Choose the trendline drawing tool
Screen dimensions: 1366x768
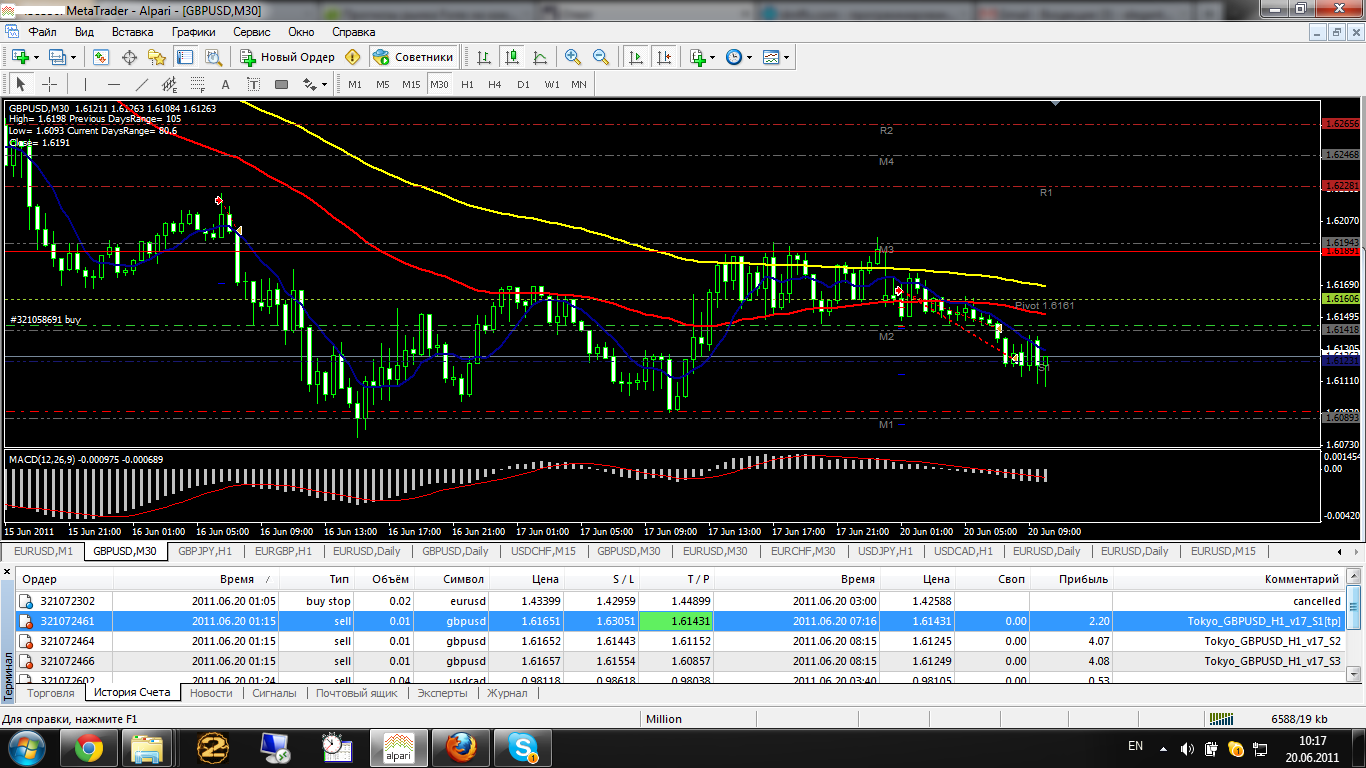click(x=142, y=84)
